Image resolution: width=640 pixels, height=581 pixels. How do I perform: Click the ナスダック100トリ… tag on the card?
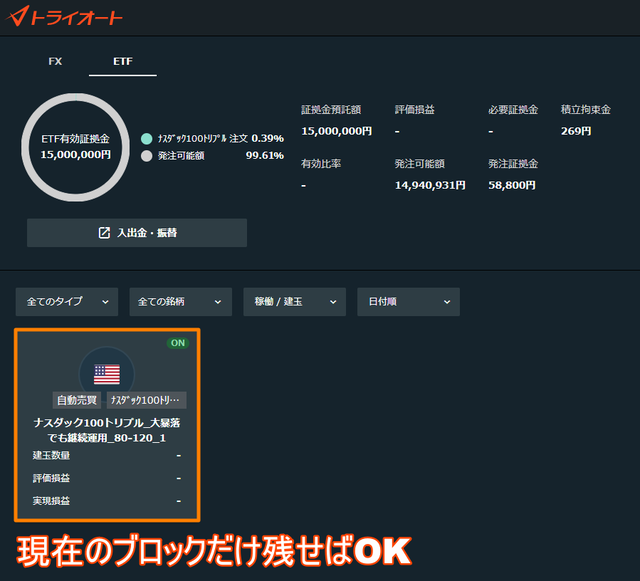pyautogui.click(x=147, y=400)
